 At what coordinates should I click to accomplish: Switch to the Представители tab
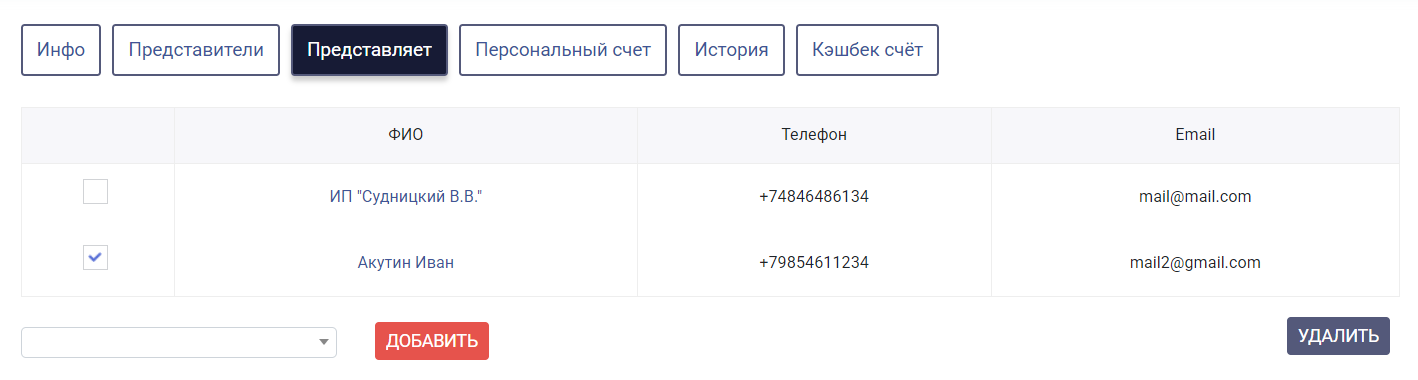pyautogui.click(x=196, y=50)
